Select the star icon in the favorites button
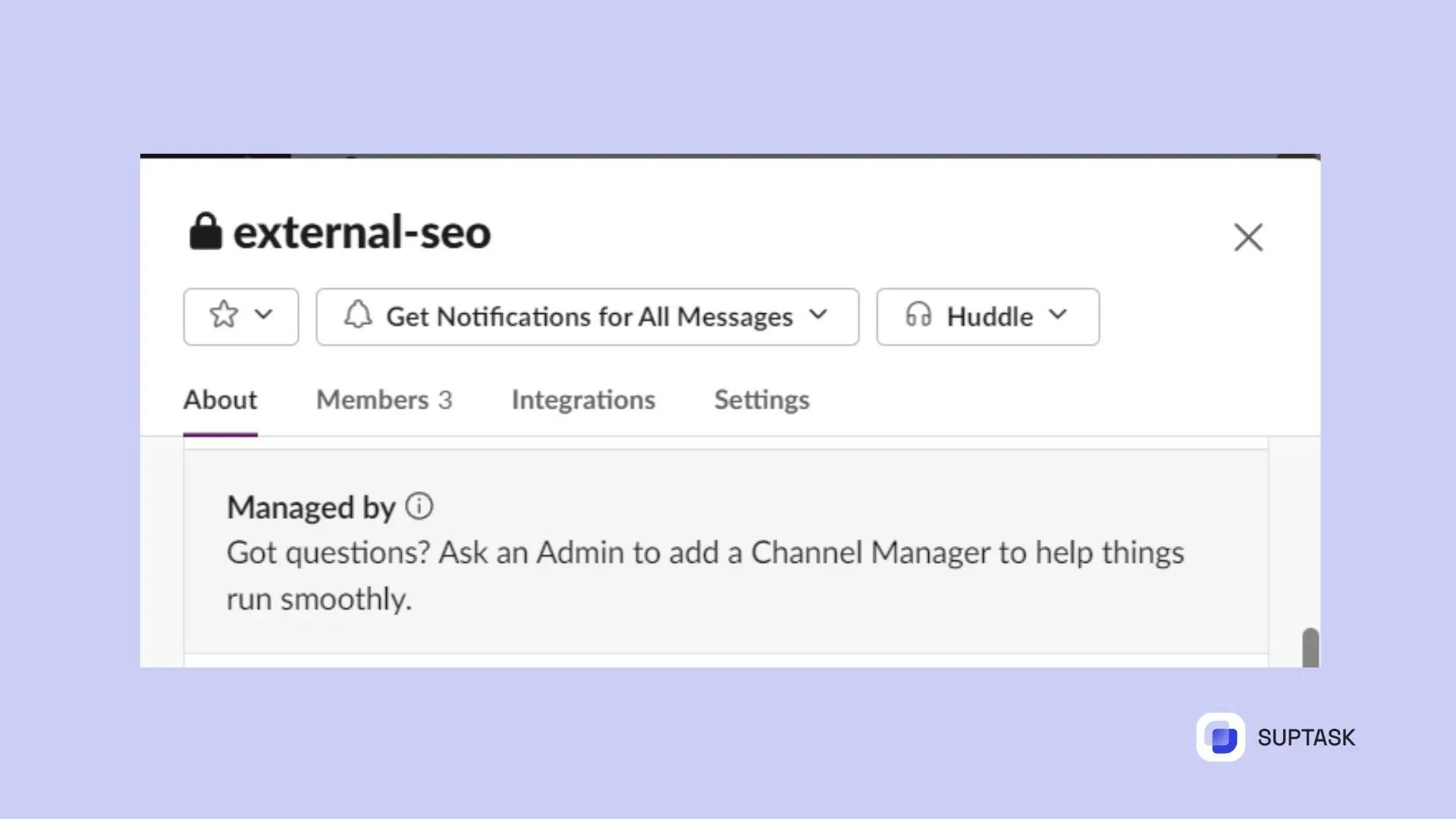This screenshot has width=1456, height=819. click(224, 316)
